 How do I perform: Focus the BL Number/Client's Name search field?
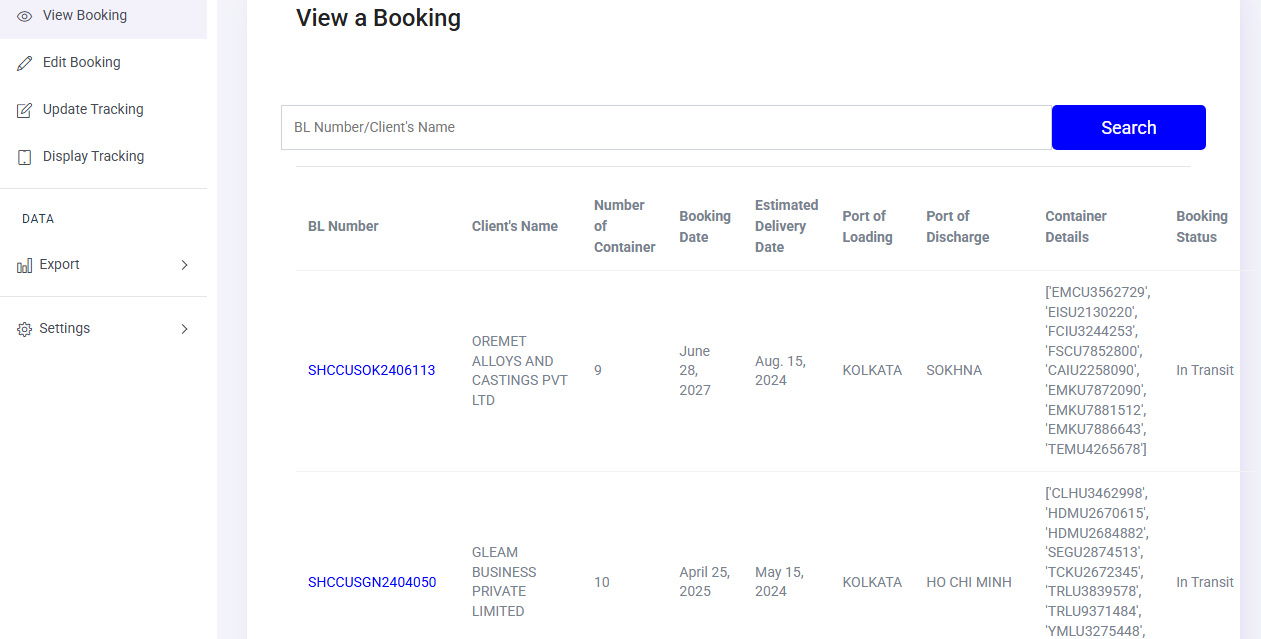pyautogui.click(x=665, y=127)
